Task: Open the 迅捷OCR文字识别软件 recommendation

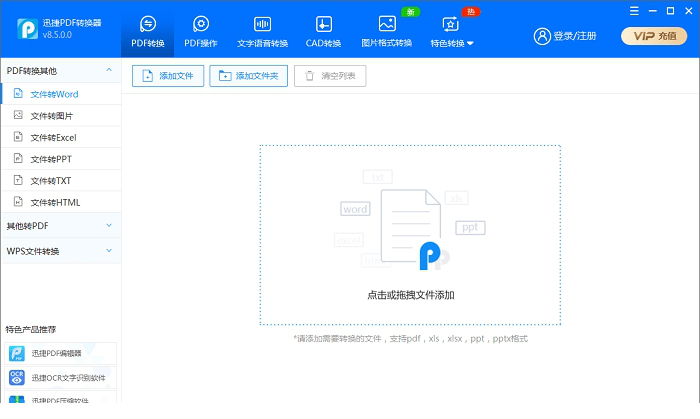Action: (61, 378)
